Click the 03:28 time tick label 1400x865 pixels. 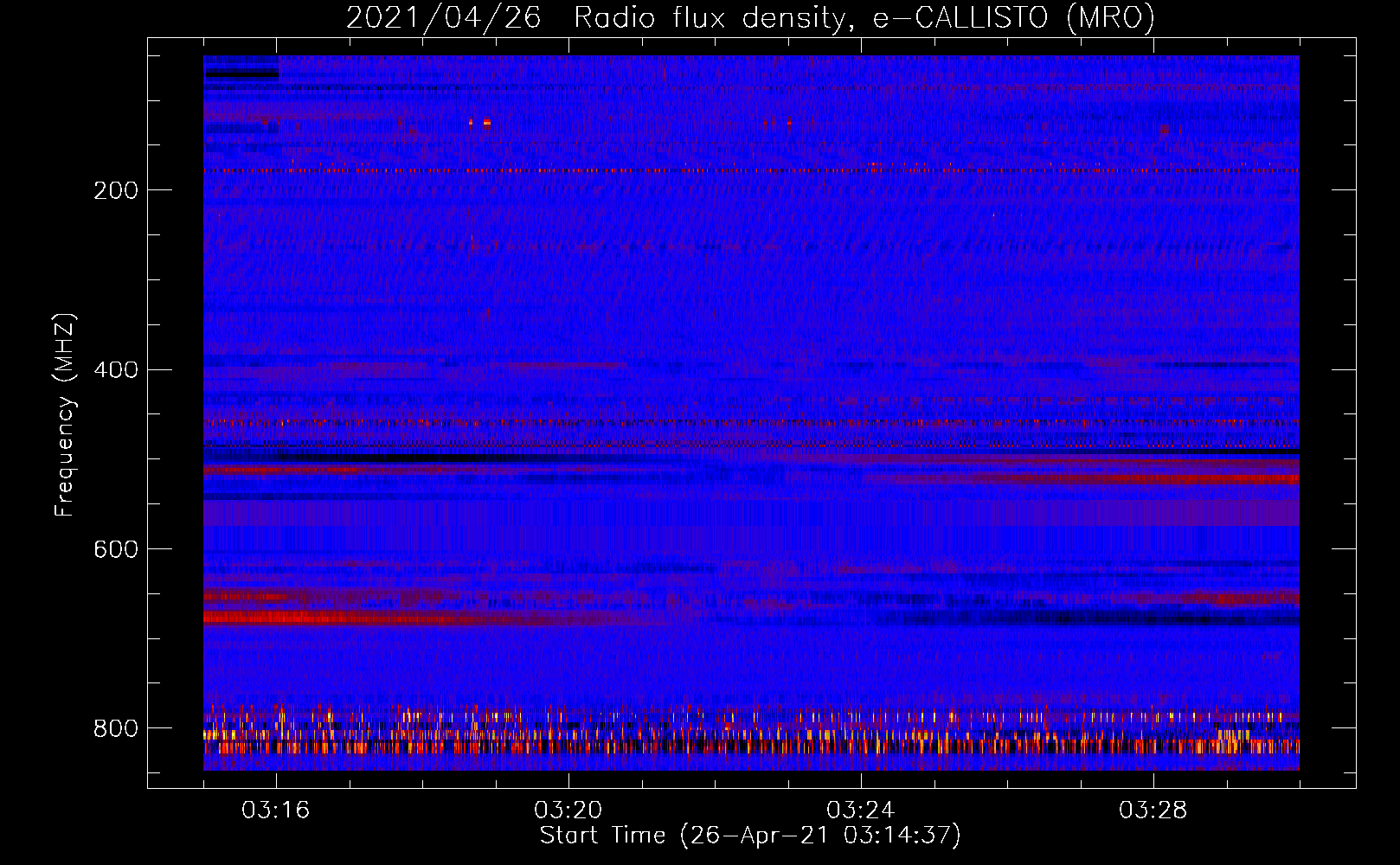pyautogui.click(x=1153, y=811)
